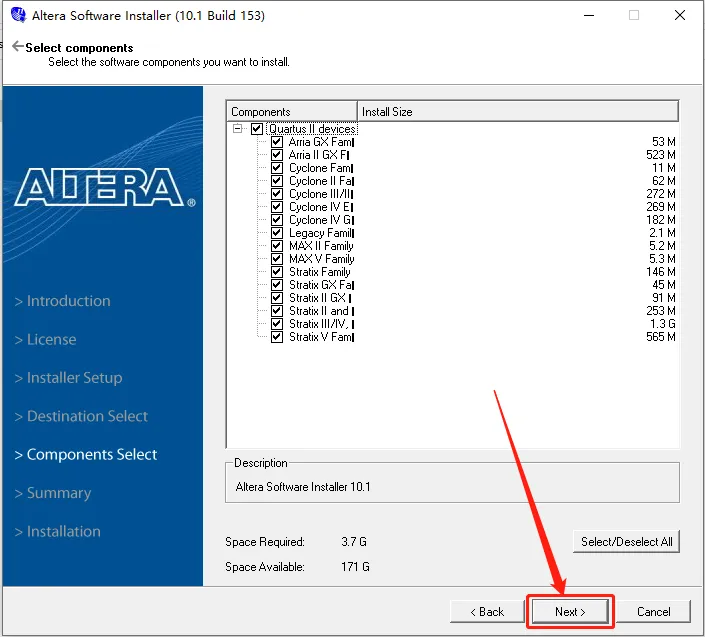Toggle the Stratix III/IV checkbox
Image resolution: width=705 pixels, height=637 pixels.
point(277,325)
